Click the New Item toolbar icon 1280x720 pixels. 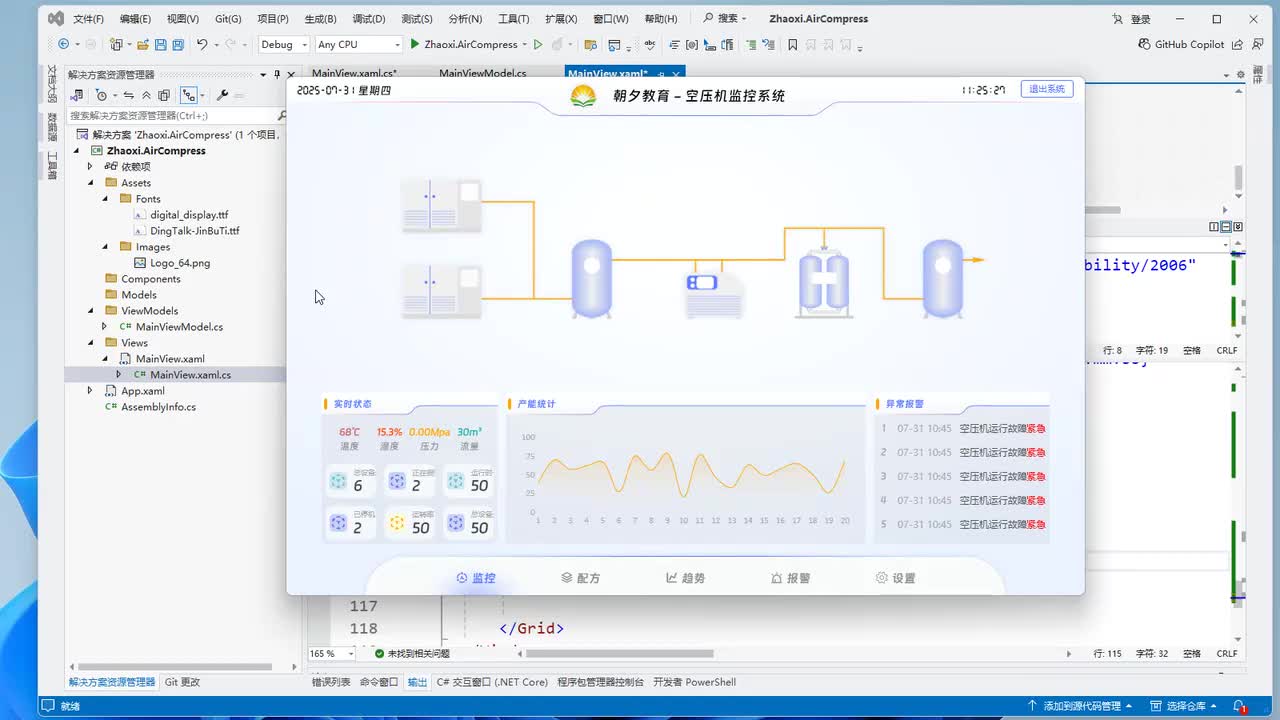(117, 44)
